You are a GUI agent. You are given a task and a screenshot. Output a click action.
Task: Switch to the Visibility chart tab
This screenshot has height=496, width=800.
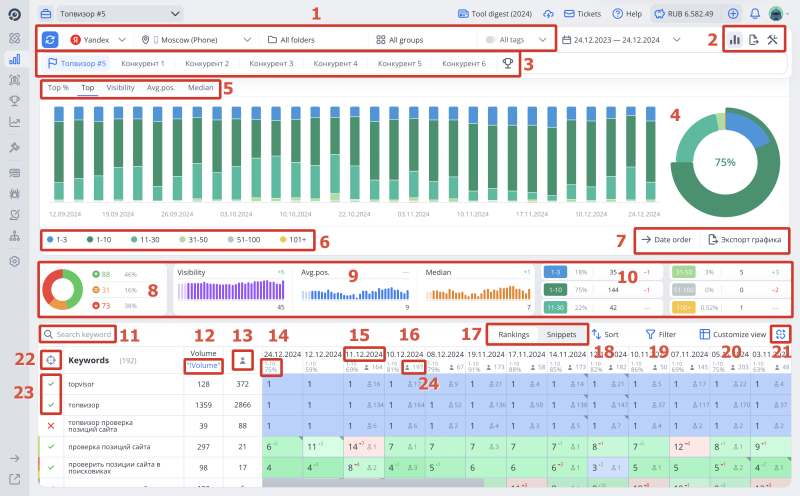tap(120, 88)
